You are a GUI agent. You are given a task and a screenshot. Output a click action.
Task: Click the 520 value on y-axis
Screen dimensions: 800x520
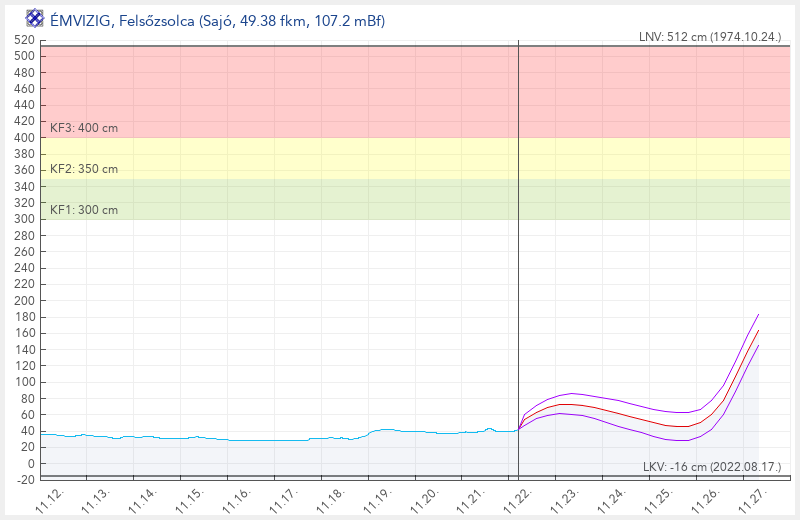tap(24, 40)
